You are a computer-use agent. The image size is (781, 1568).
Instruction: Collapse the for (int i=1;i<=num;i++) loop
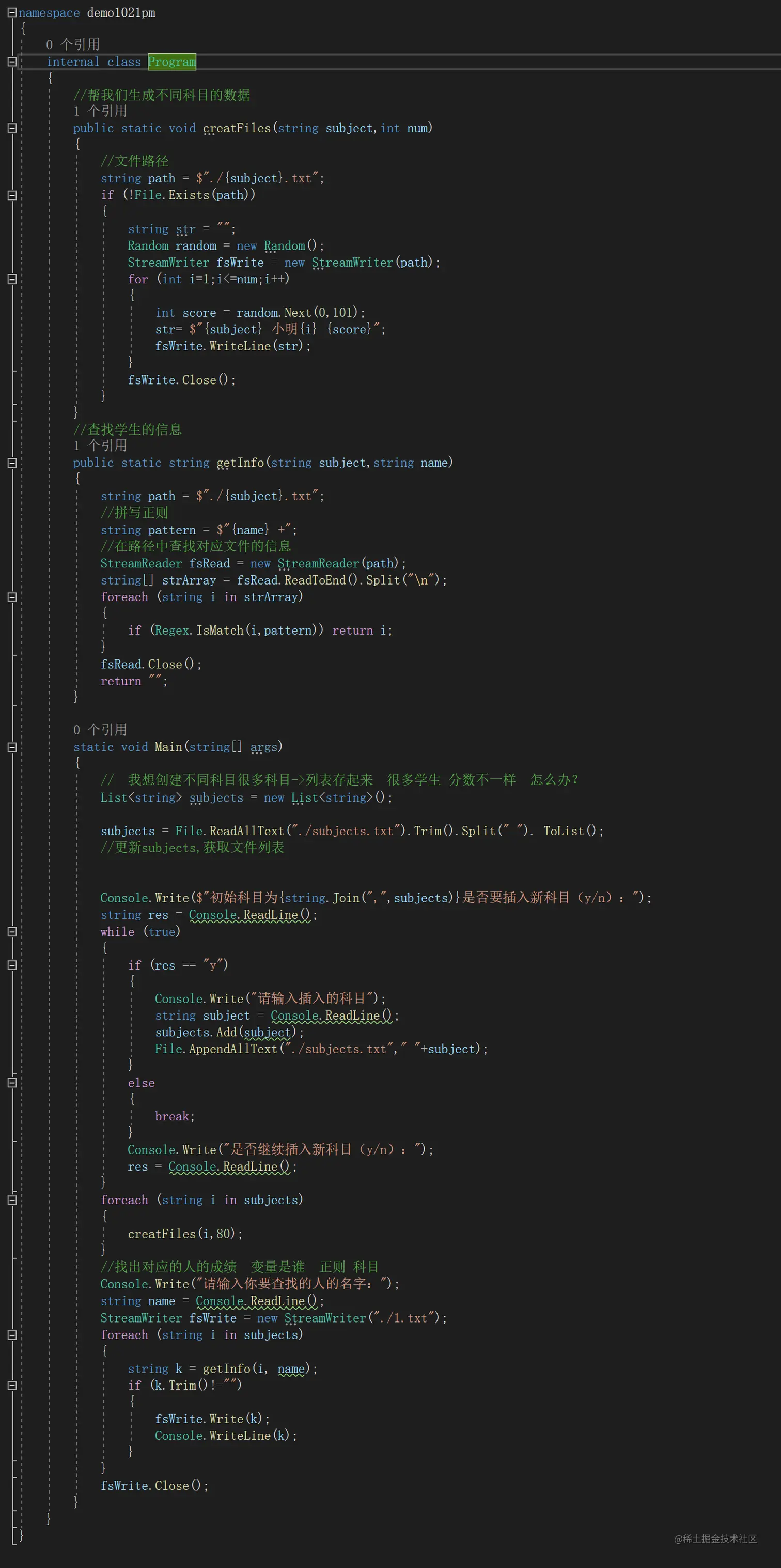point(11,279)
